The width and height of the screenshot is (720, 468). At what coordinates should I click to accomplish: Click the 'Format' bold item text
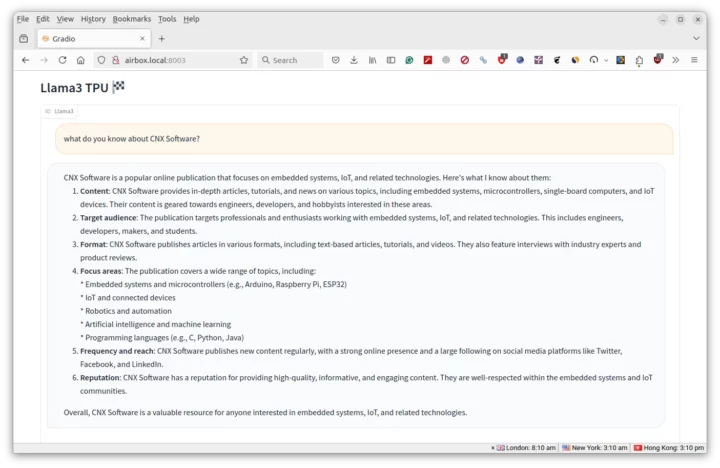(93, 244)
